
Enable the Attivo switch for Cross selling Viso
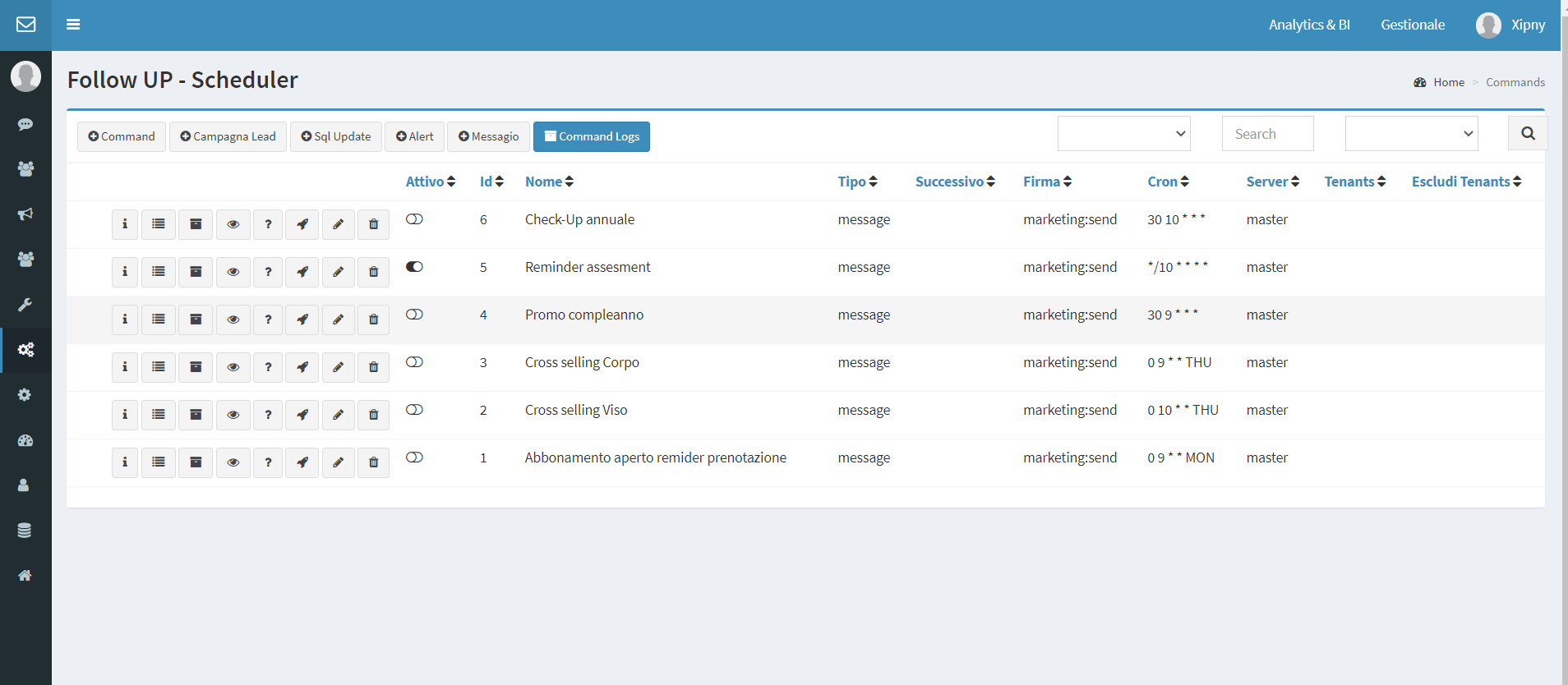pos(414,410)
